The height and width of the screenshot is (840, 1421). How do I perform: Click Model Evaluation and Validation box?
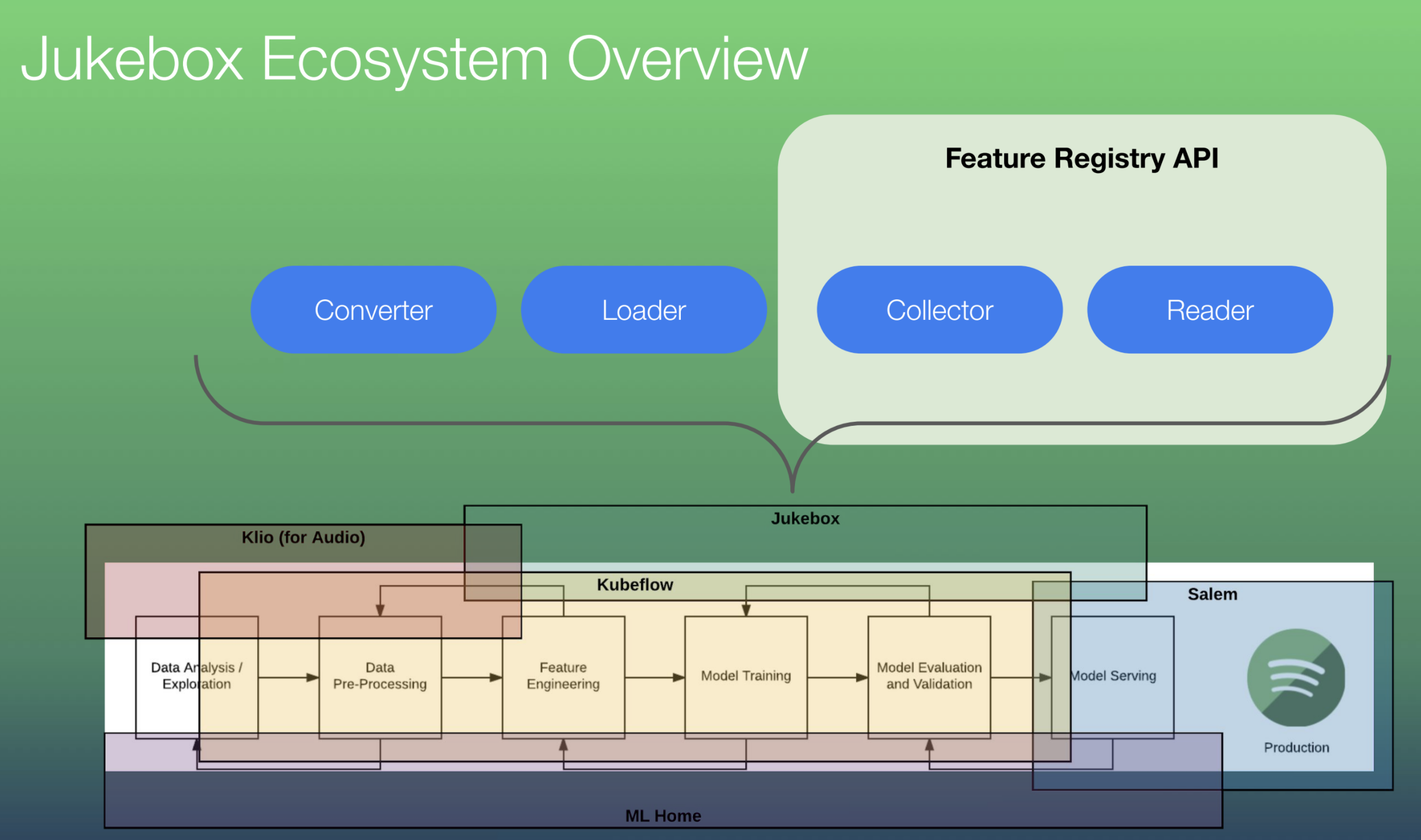[x=929, y=676]
